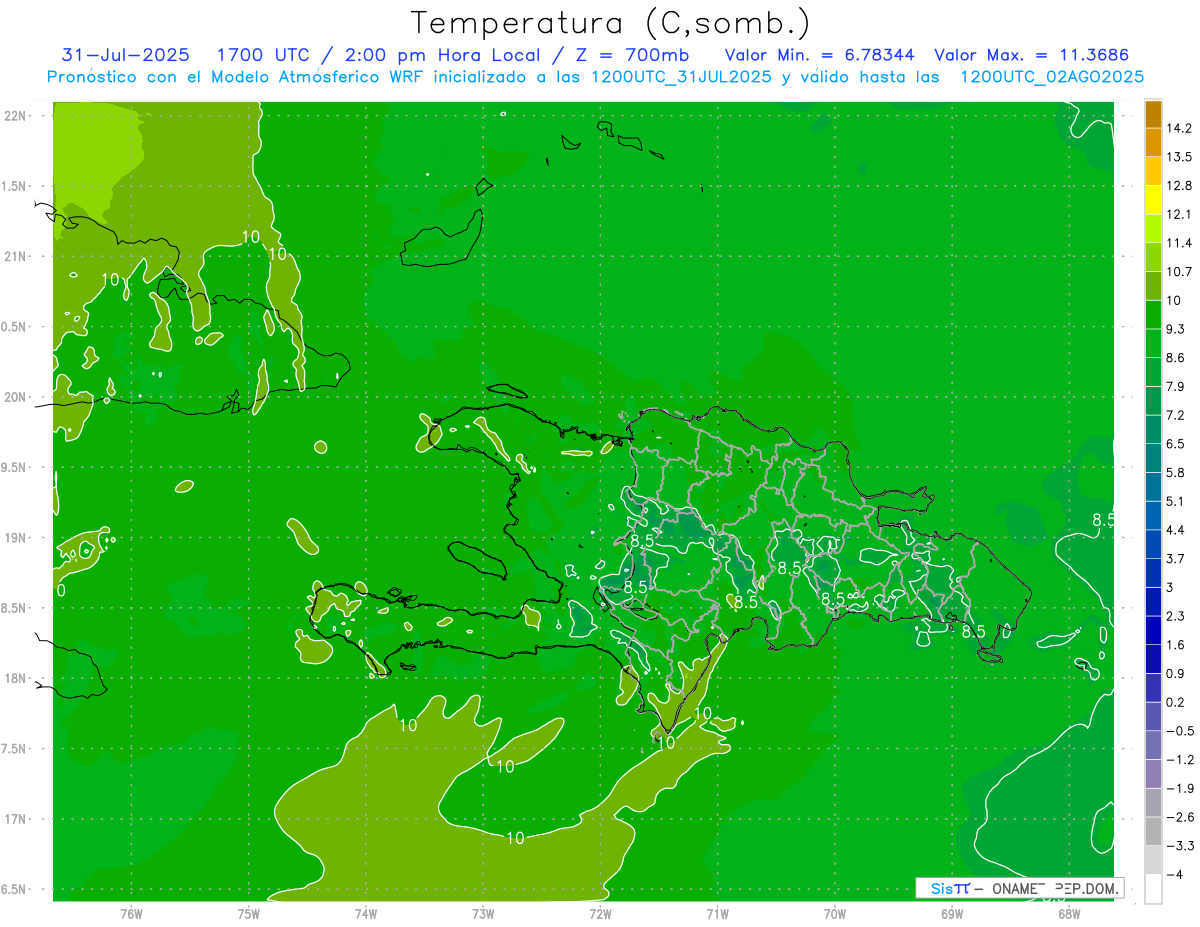
Task: Click the '-0.5' color scale label
Action: tap(1179, 731)
